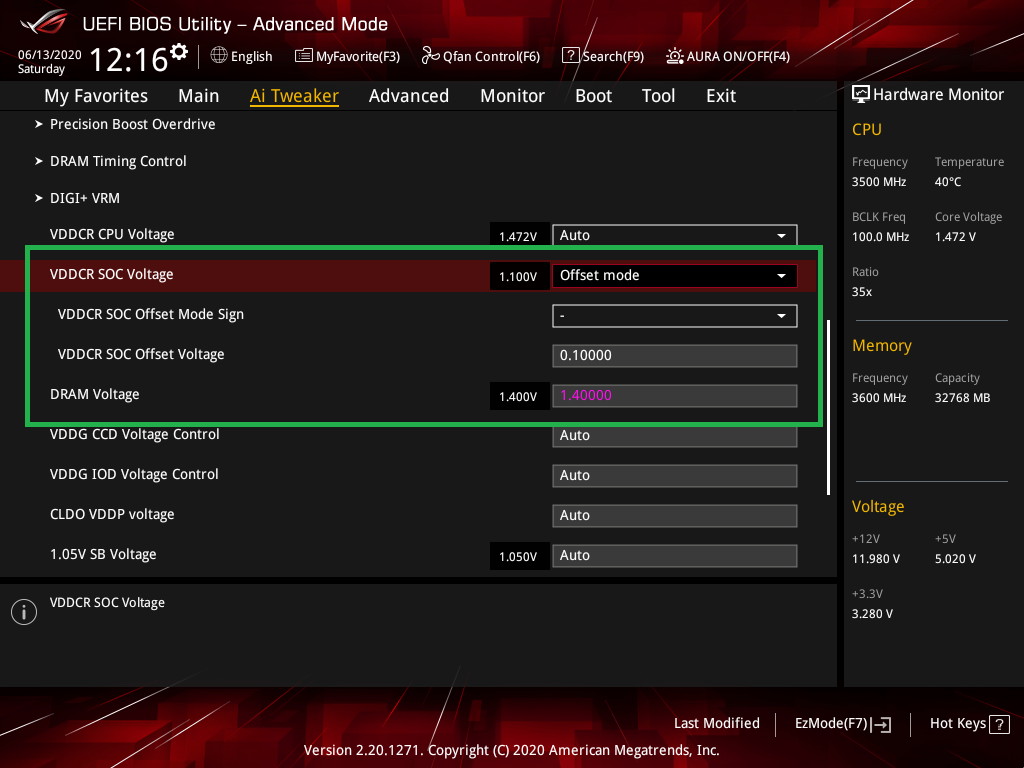Switch to the Monitor tab
Image resolution: width=1024 pixels, height=768 pixels.
pos(512,96)
